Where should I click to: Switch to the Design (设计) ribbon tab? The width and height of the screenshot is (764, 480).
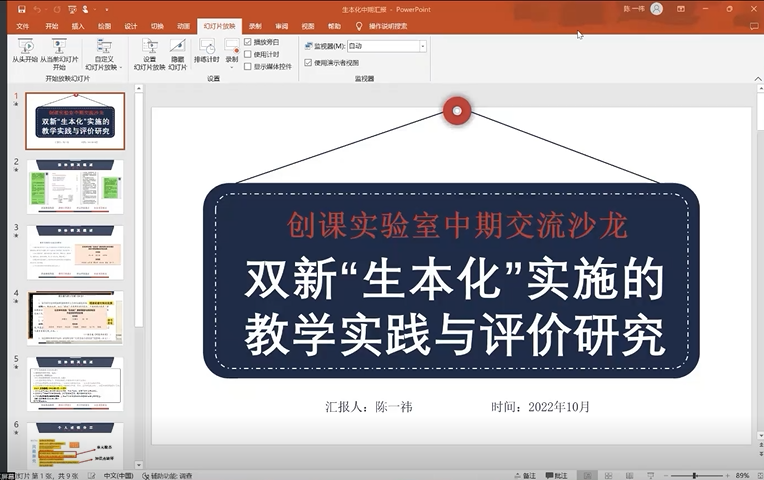tap(130, 26)
